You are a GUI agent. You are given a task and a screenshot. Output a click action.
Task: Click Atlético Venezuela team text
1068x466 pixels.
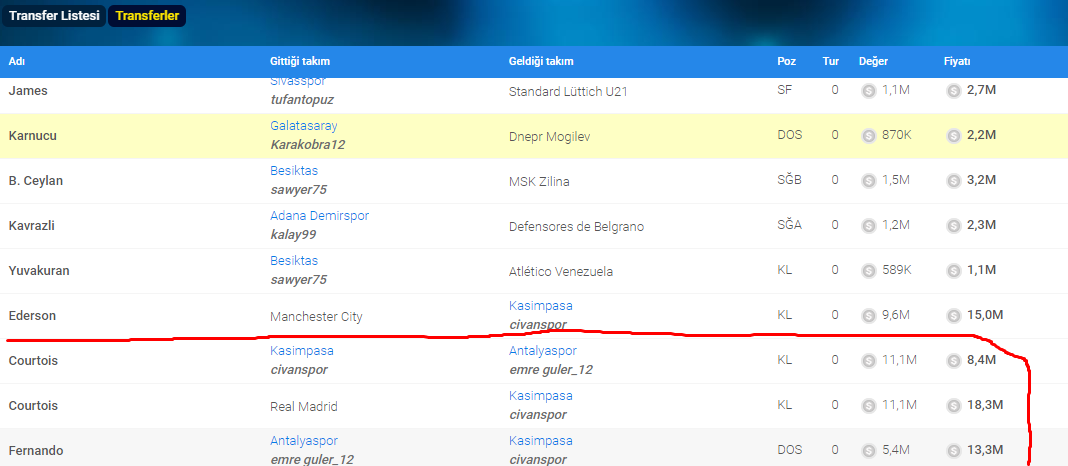click(561, 271)
